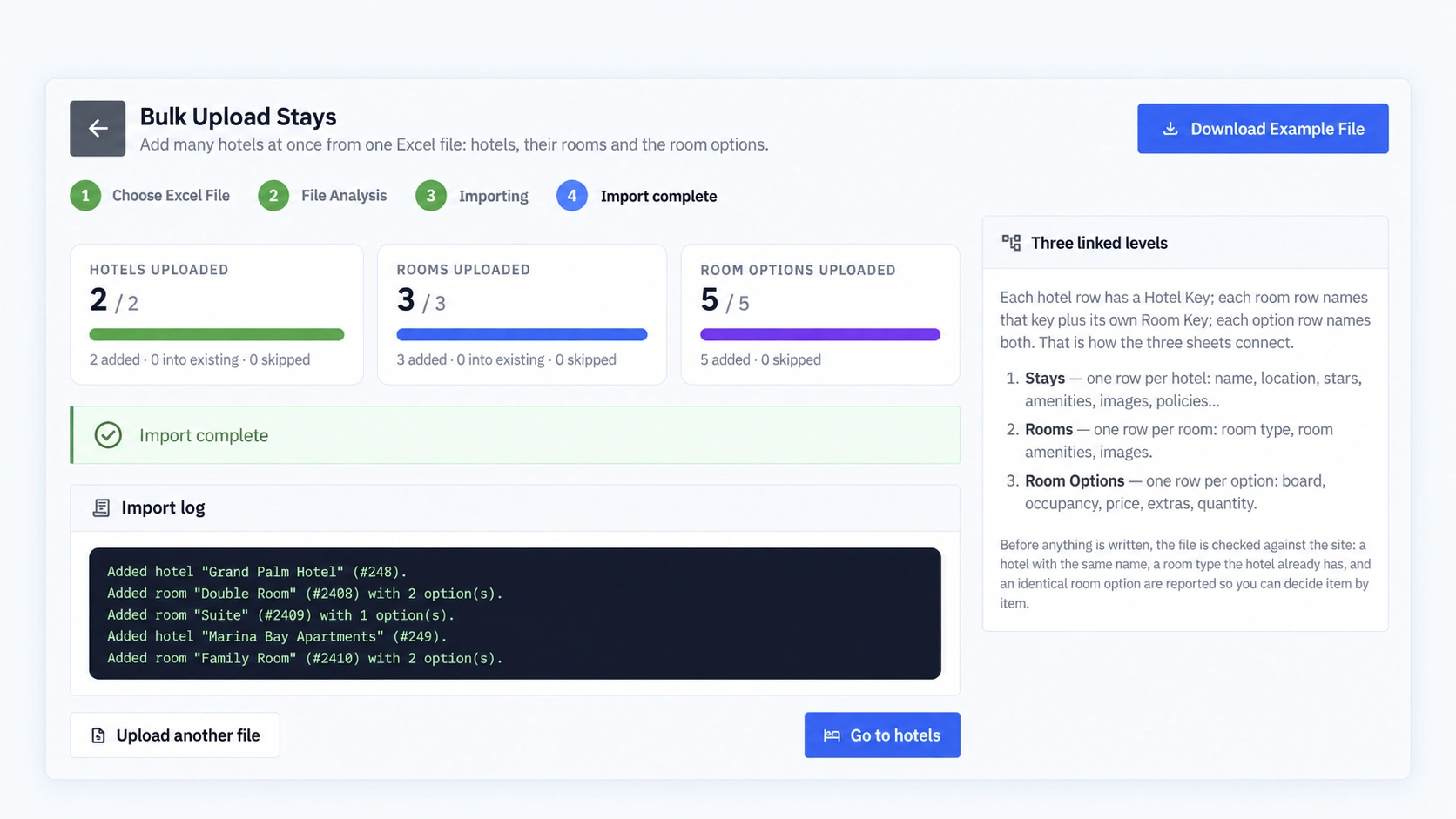Screen dimensions: 1456x819
Task: Click the green check circle icon
Action: (x=108, y=435)
